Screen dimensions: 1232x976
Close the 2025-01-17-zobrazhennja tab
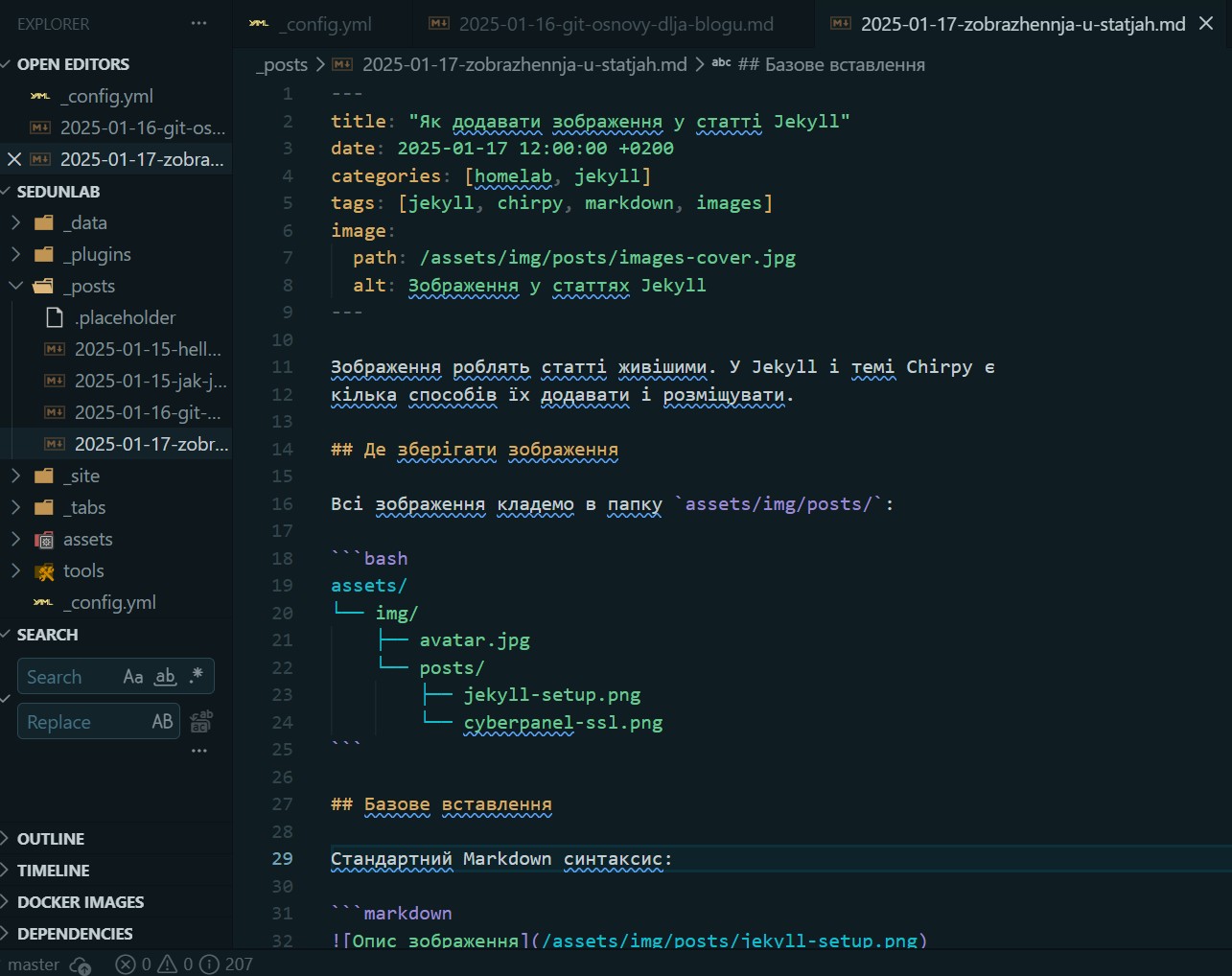point(1206,24)
